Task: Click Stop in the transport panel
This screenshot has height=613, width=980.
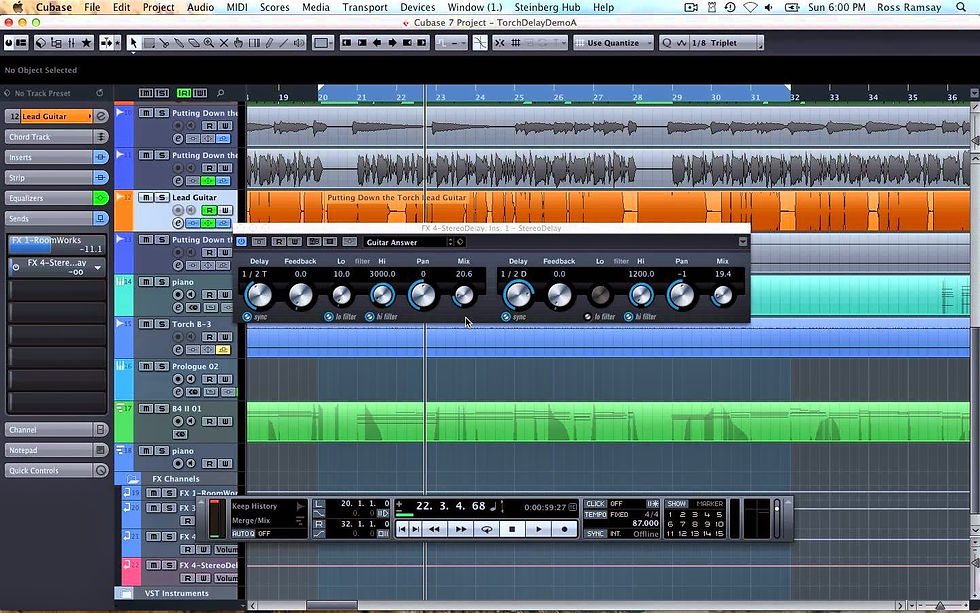Action: pos(512,529)
